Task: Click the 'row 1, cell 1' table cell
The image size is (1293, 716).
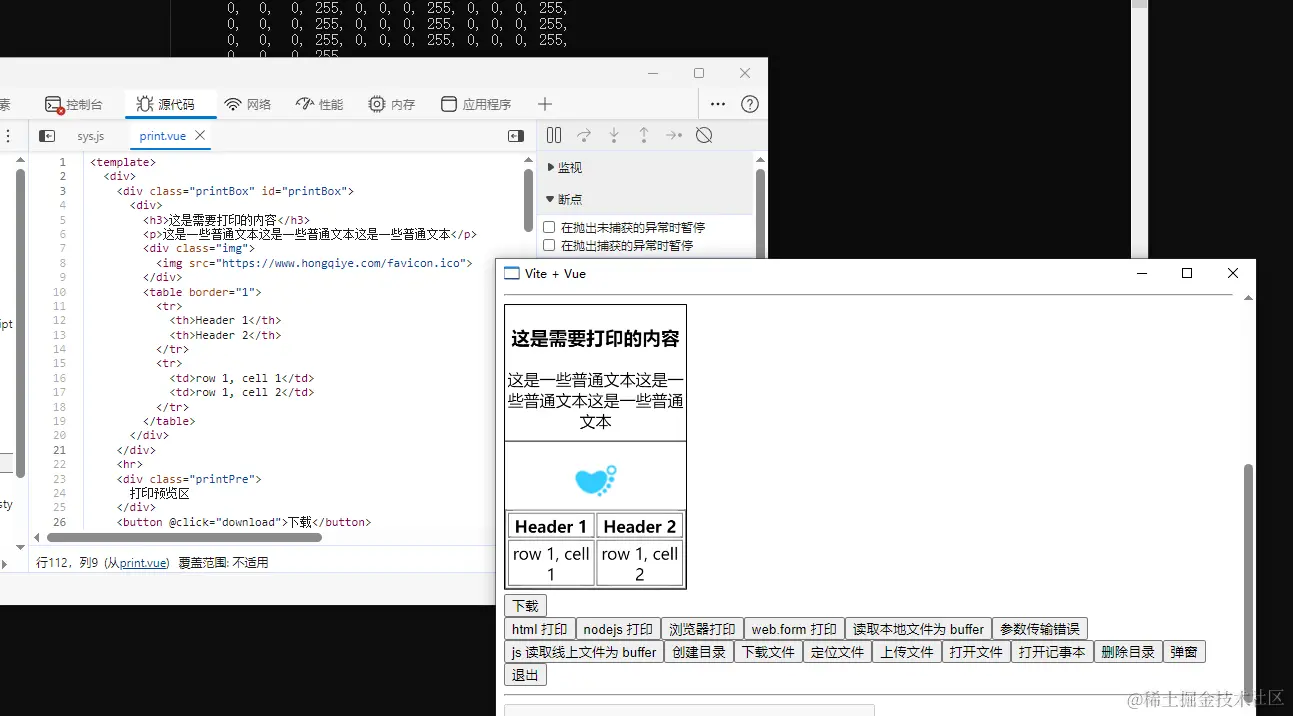Action: pyautogui.click(x=551, y=563)
